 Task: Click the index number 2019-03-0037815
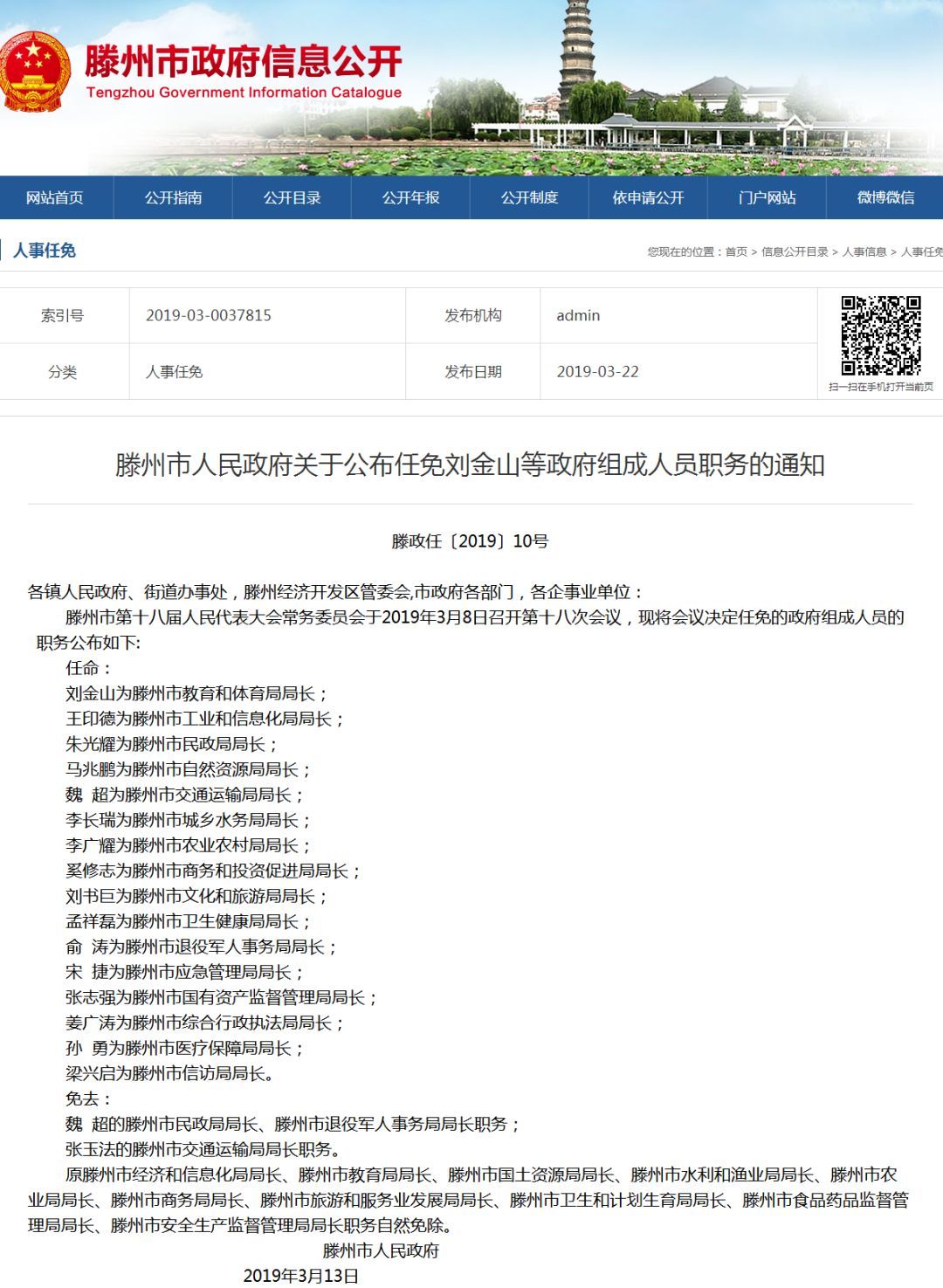208,315
